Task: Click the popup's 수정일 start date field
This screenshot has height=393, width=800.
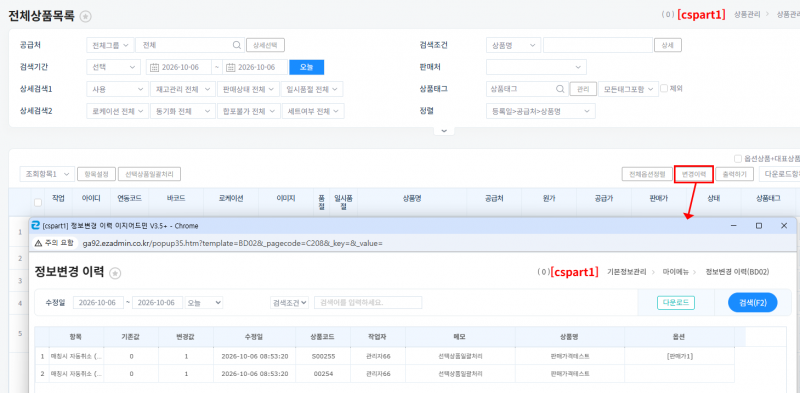Action: point(98,303)
